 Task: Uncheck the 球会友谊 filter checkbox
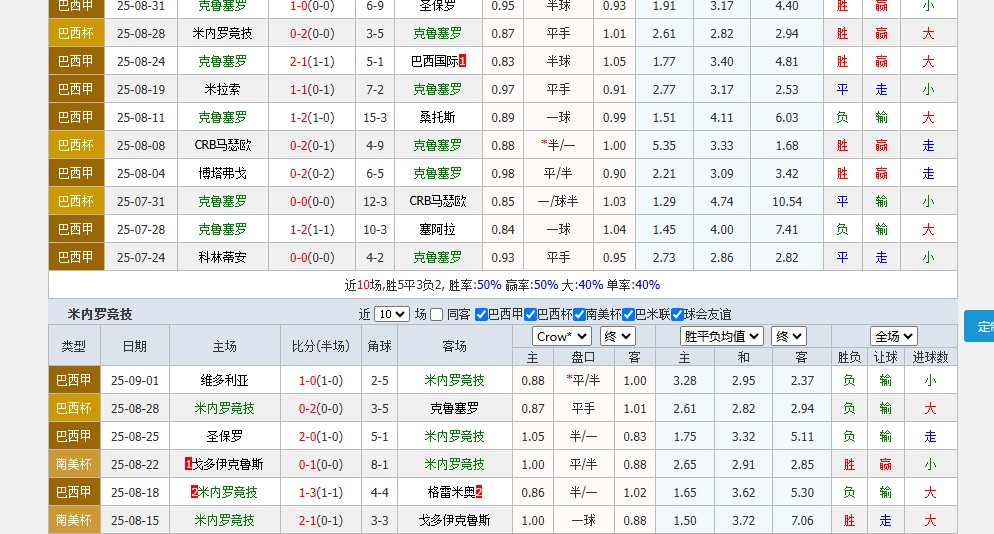click(x=677, y=314)
